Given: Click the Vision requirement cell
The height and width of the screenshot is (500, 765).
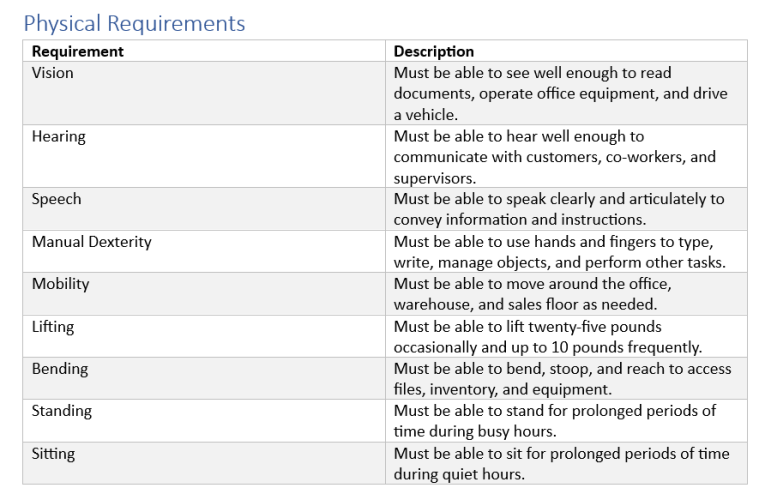Looking at the screenshot, I should (x=204, y=93).
